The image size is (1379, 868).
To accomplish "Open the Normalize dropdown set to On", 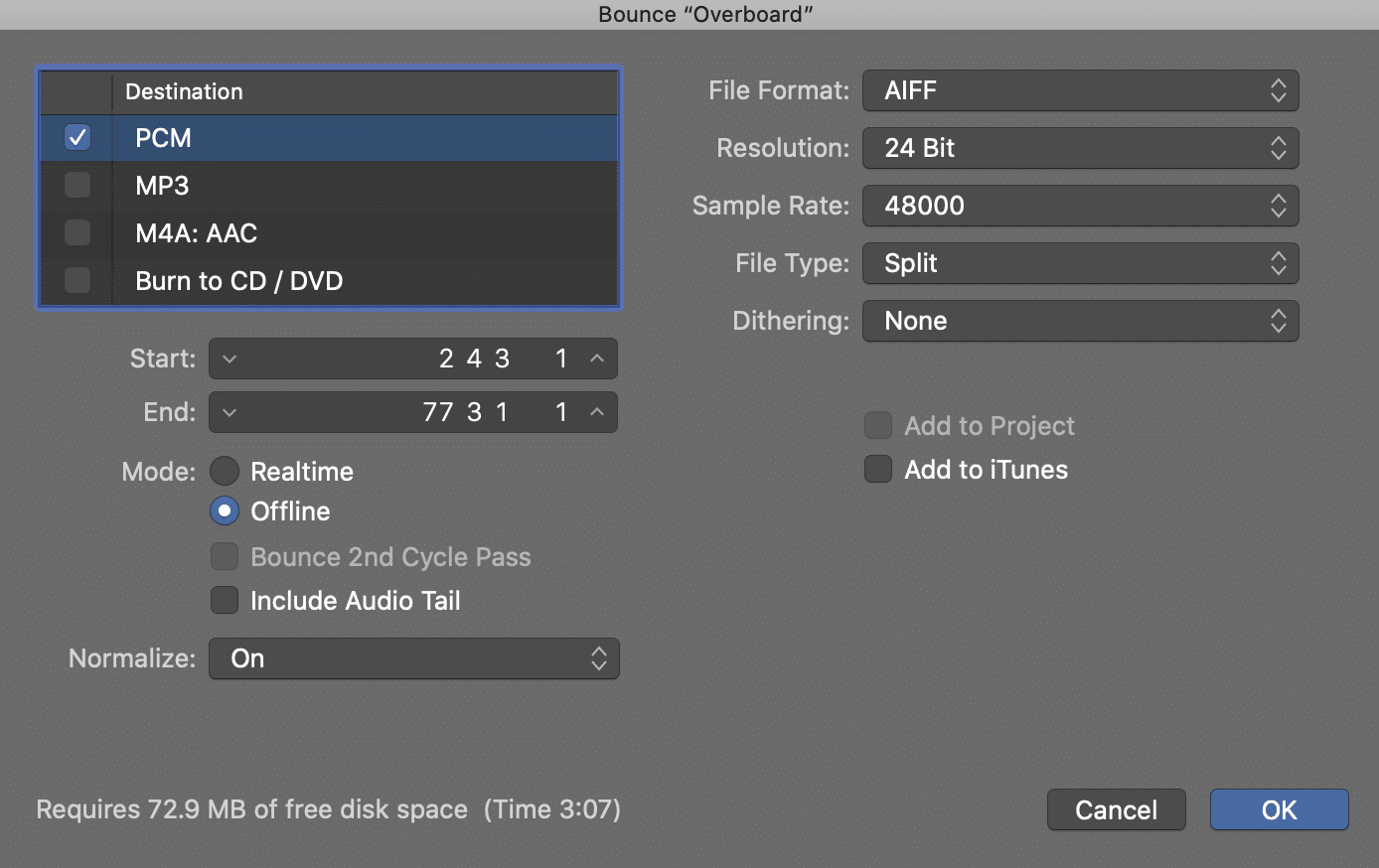I will [x=413, y=658].
